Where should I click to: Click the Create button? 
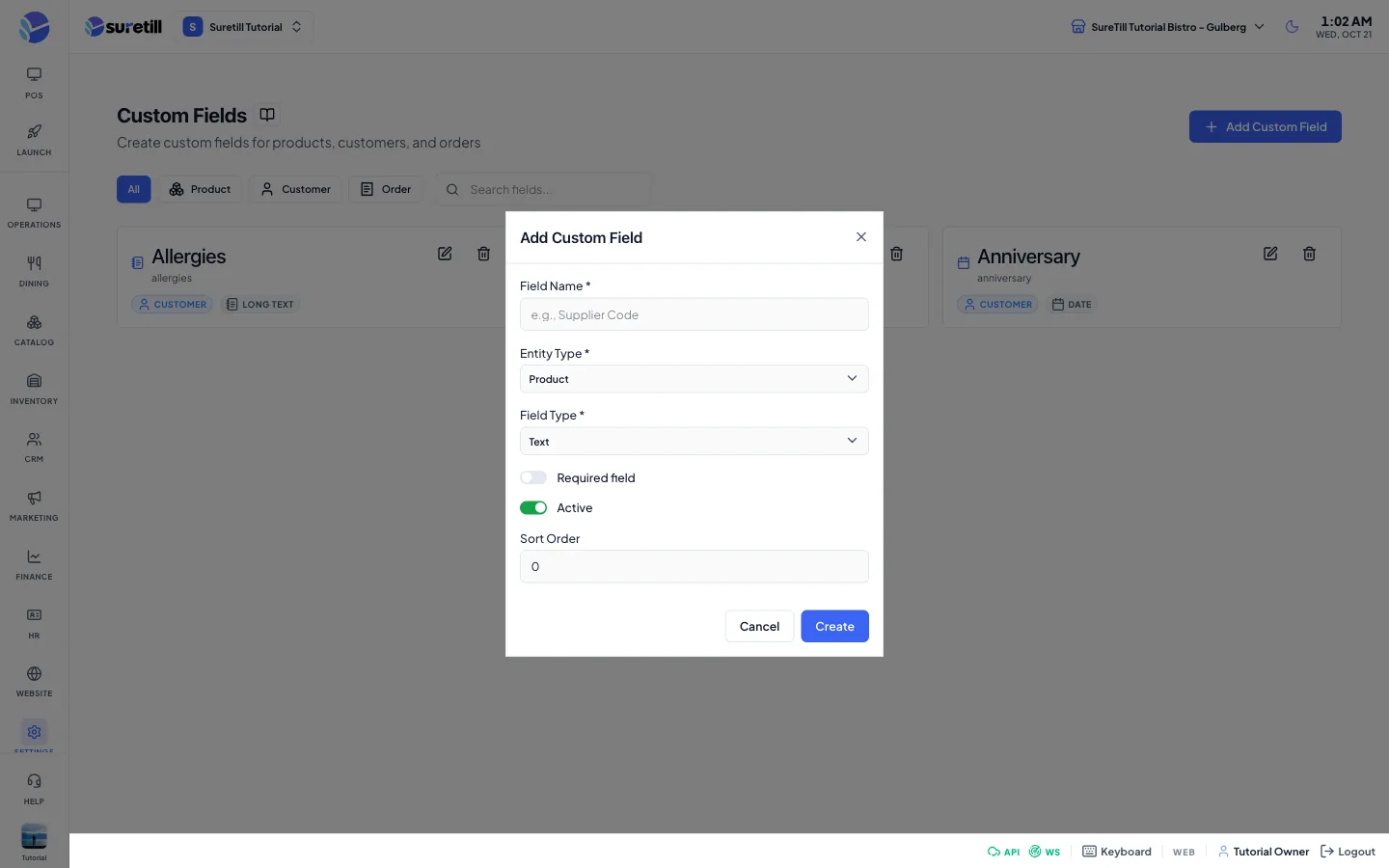[834, 626]
